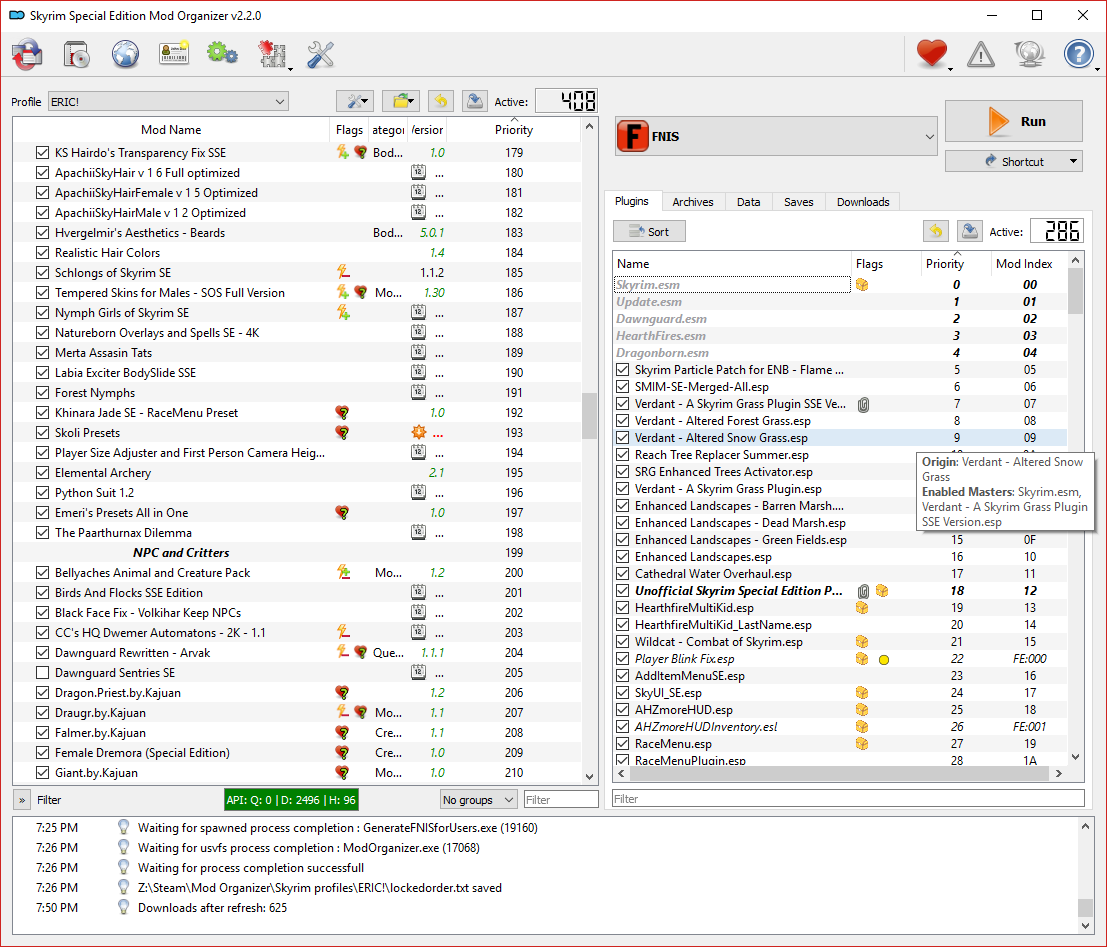Screen dimensions: 1107x947
Task: Open the folder dropdown button near profile
Action: click(401, 101)
